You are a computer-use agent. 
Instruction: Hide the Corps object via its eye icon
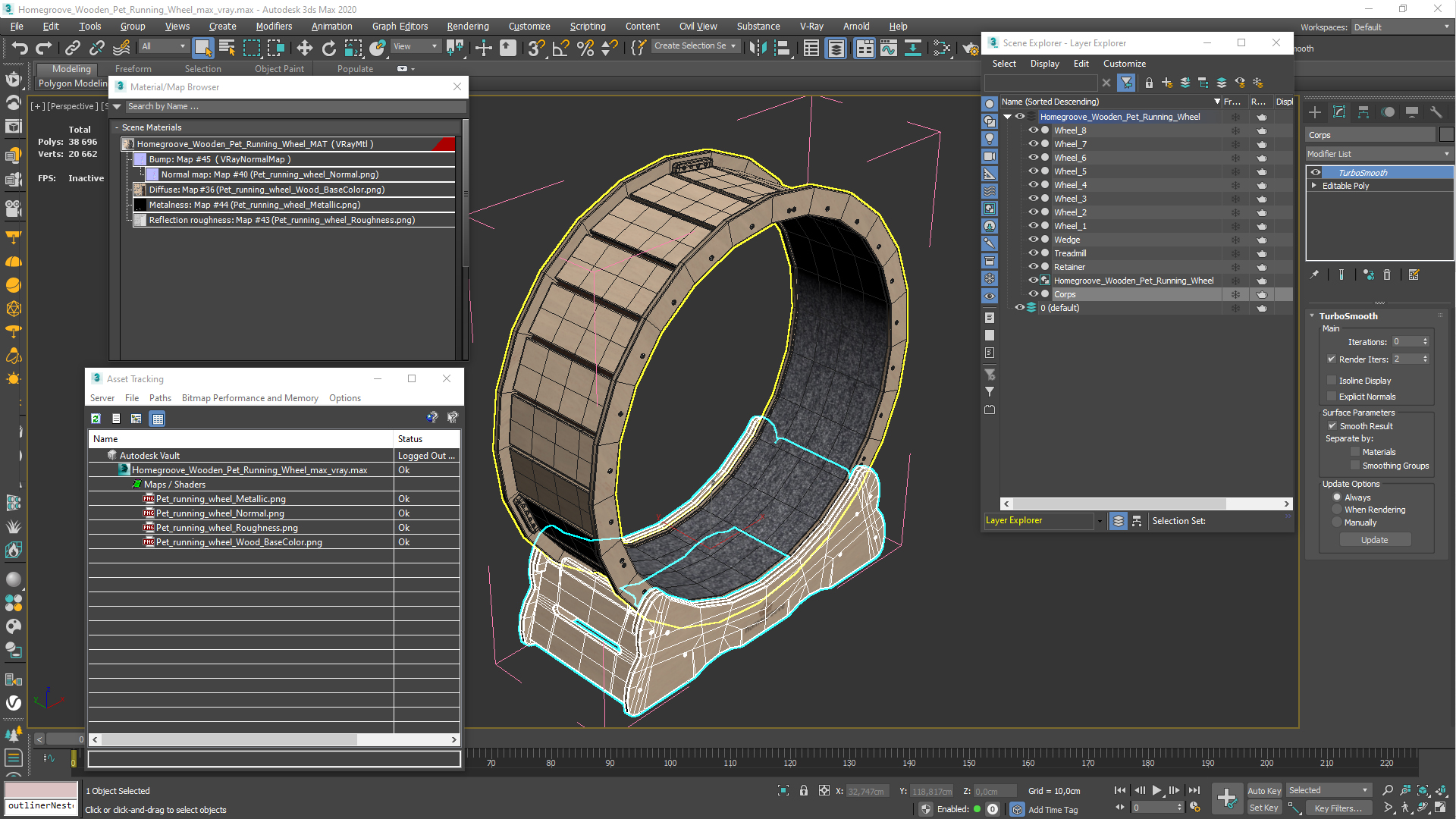(x=1033, y=294)
